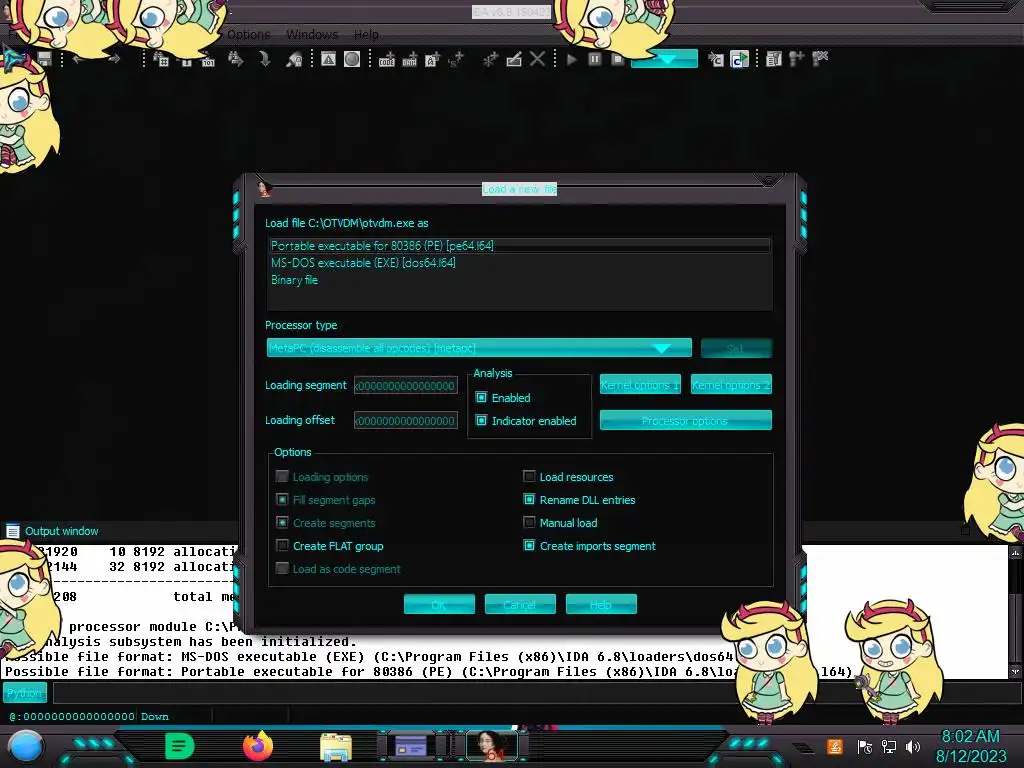This screenshot has width=1024, height=768.
Task: Open the debugger selection dropdown in toolbar
Action: (x=664, y=59)
